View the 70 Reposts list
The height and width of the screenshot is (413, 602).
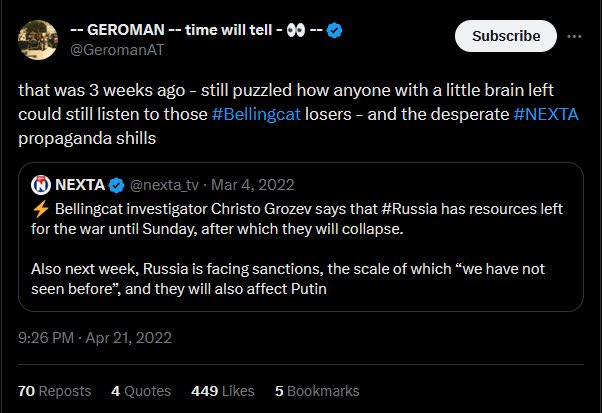pos(55,391)
